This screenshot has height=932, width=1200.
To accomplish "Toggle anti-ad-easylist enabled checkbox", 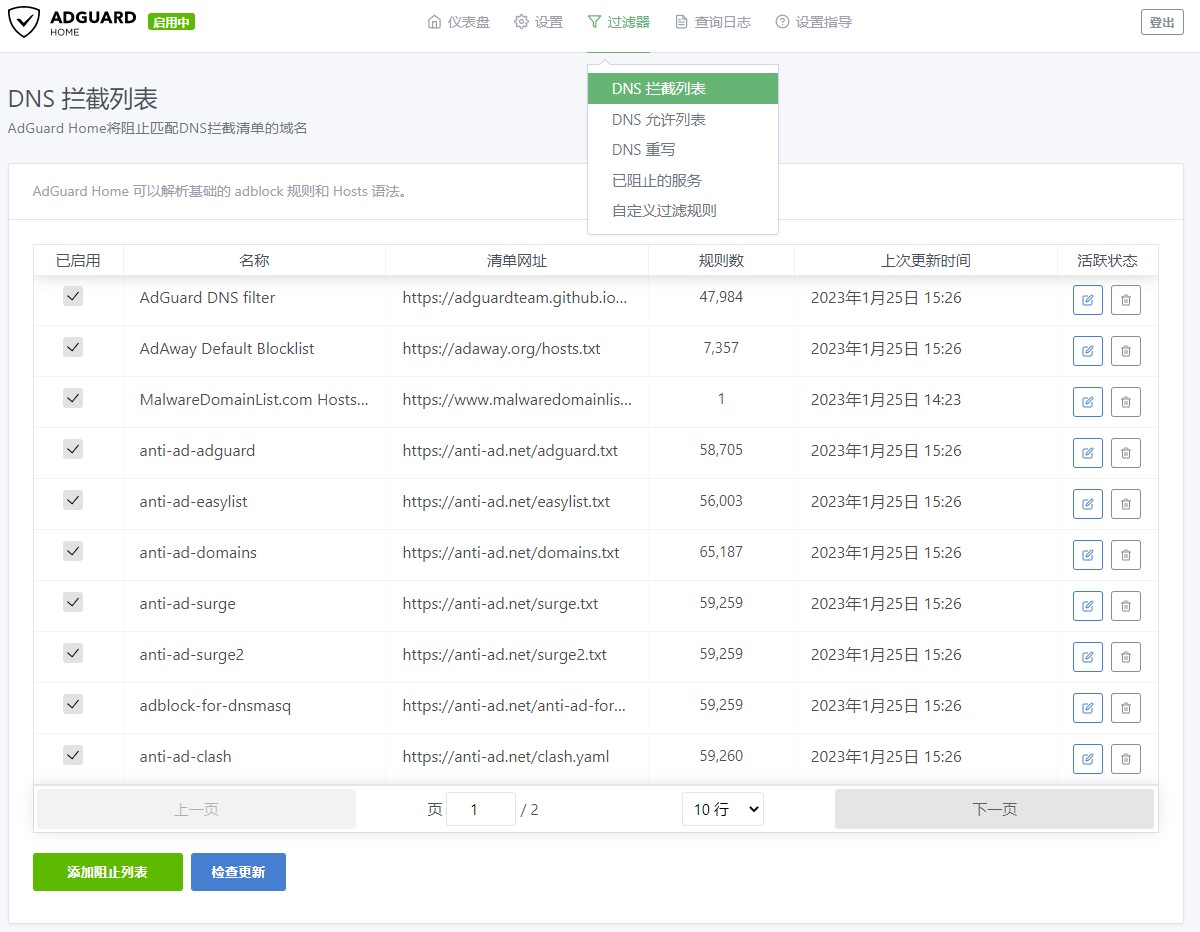I will pyautogui.click(x=73, y=500).
